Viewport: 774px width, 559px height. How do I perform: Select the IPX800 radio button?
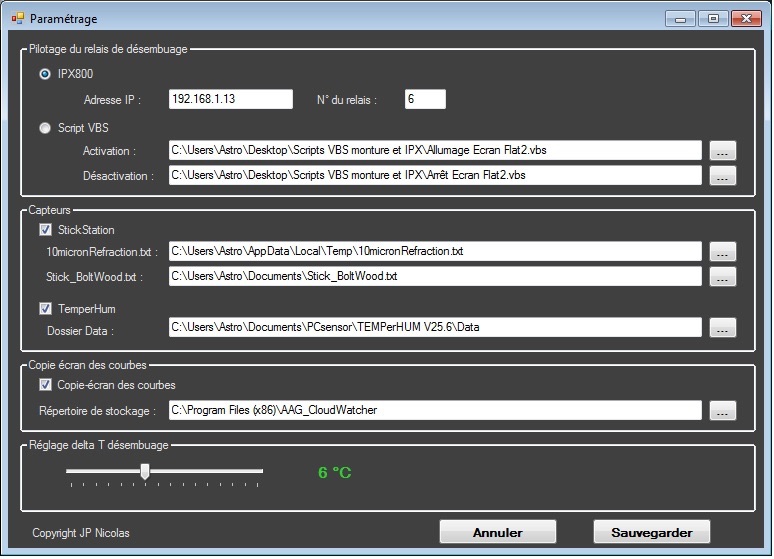tap(45, 74)
